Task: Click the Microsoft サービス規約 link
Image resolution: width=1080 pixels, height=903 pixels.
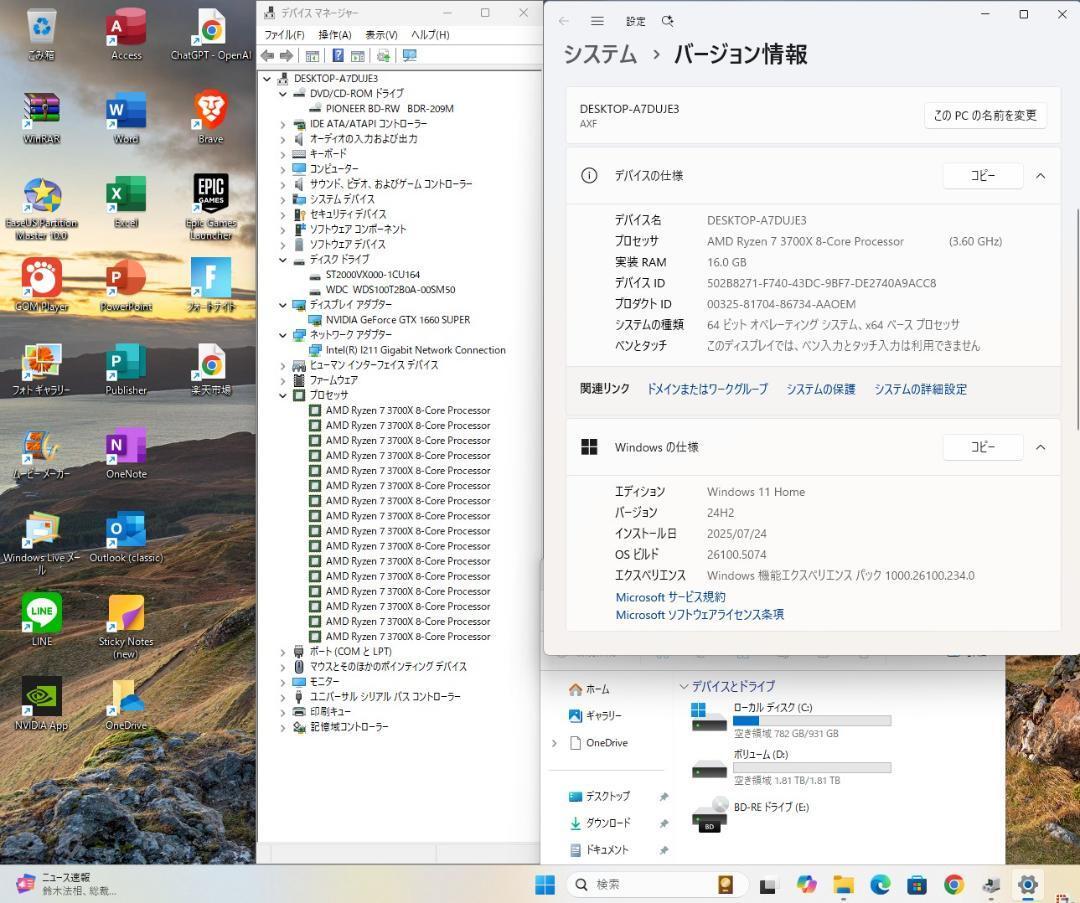Action: click(670, 597)
